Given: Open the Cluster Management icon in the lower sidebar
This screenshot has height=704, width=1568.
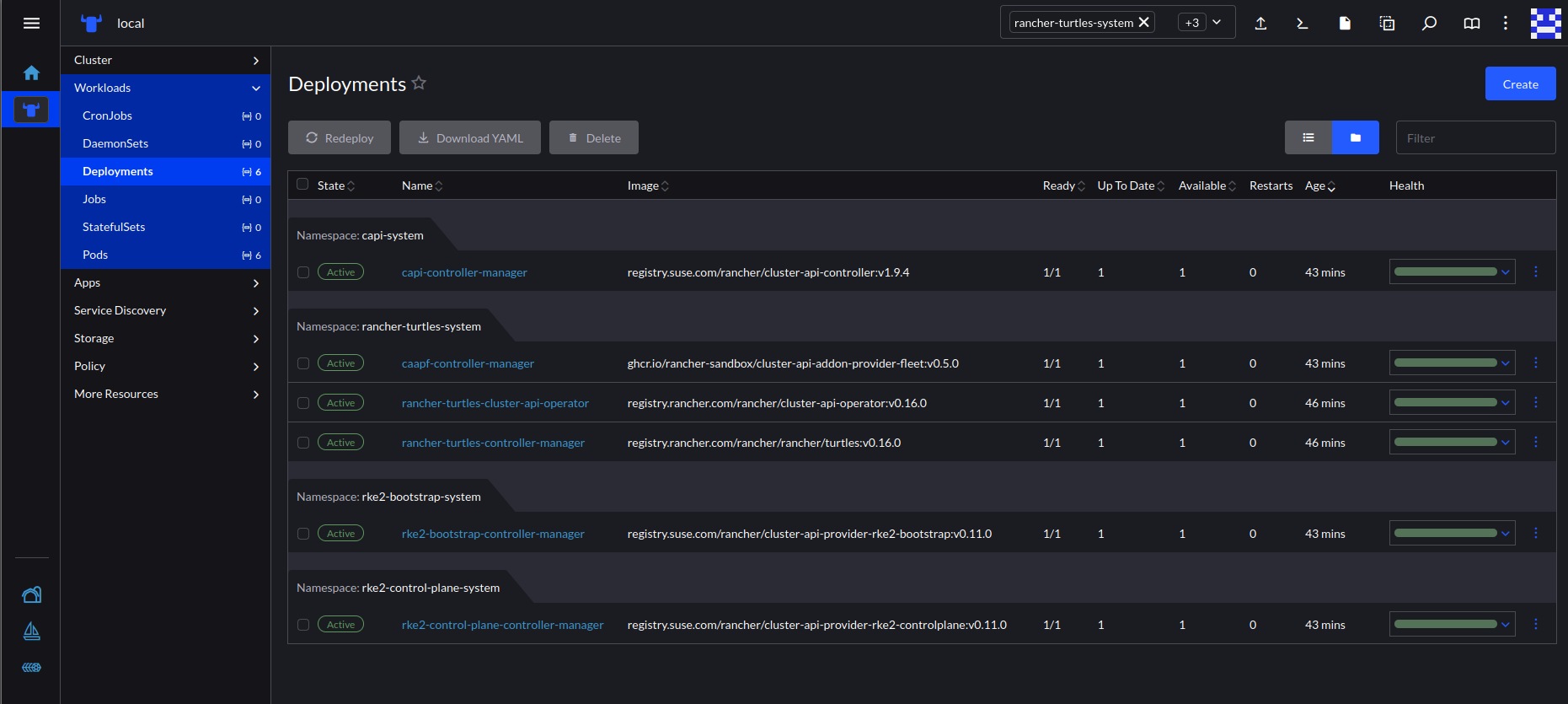Looking at the screenshot, I should click(31, 595).
